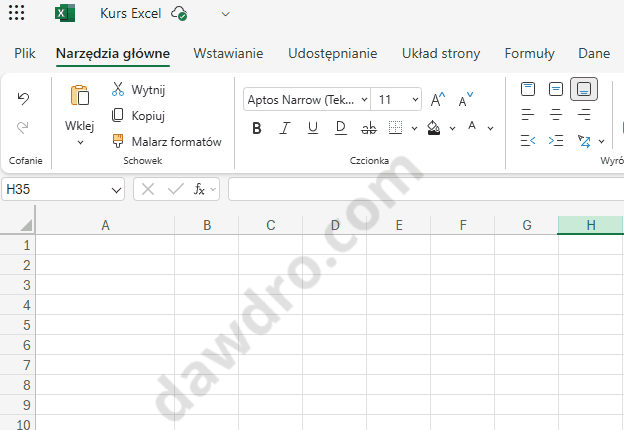Switch to the Wstawianie tab
This screenshot has width=624, height=430.
click(228, 53)
